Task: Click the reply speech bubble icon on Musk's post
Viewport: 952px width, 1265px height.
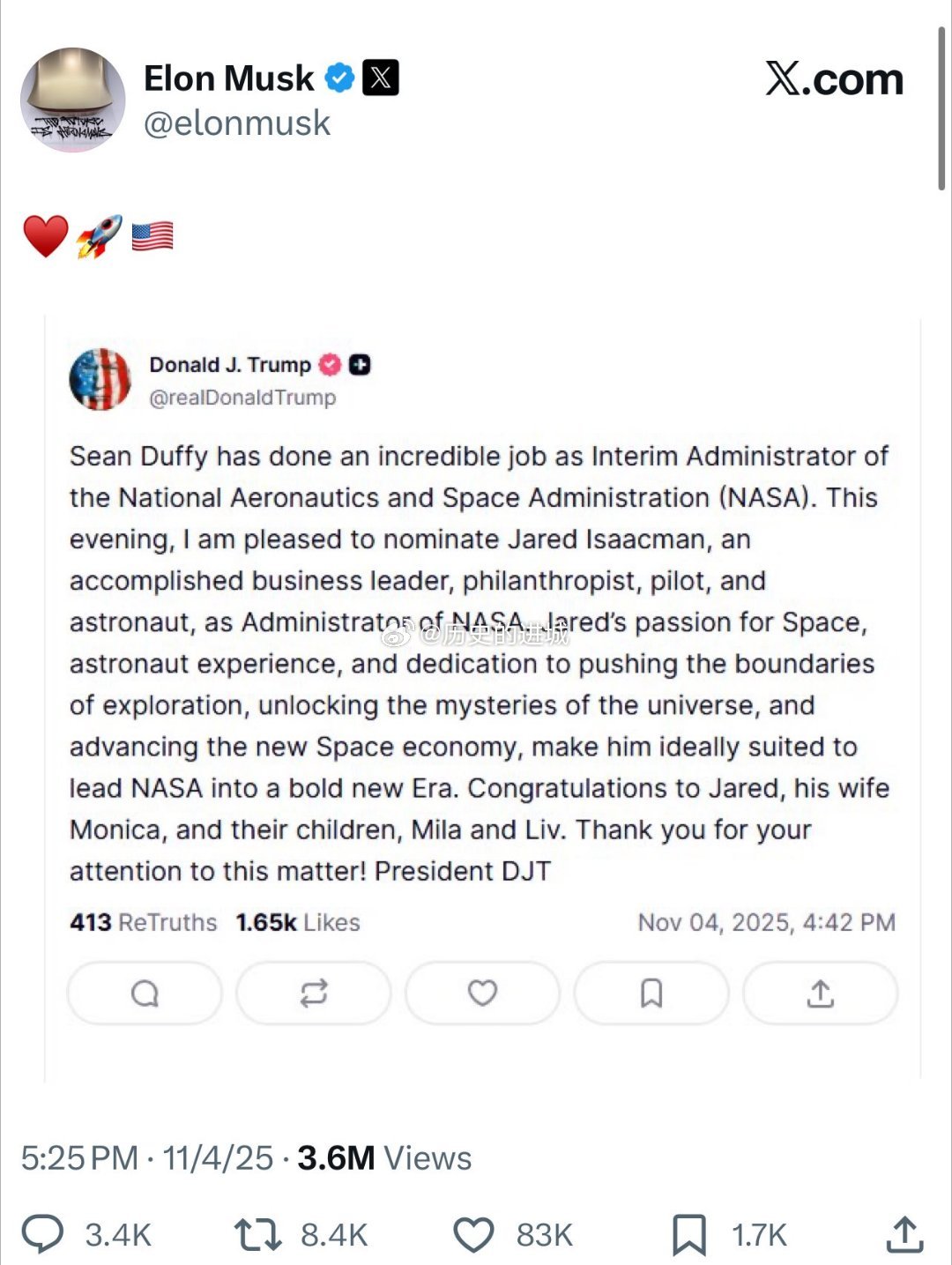Action: click(x=42, y=1234)
